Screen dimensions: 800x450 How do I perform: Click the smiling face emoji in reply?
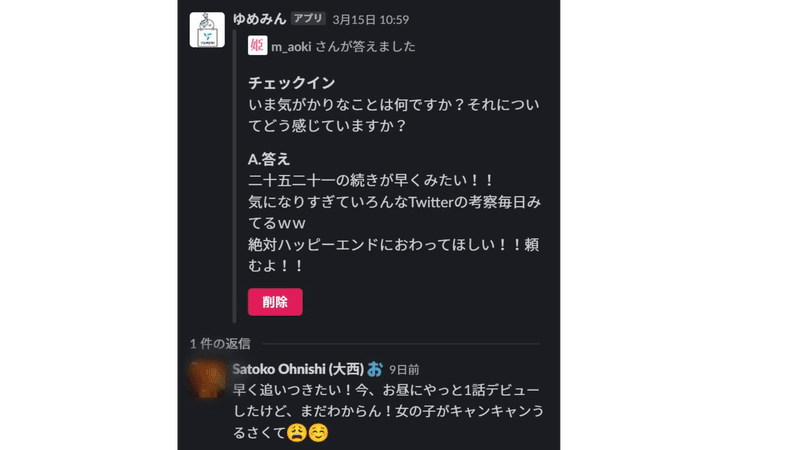[x=318, y=433]
